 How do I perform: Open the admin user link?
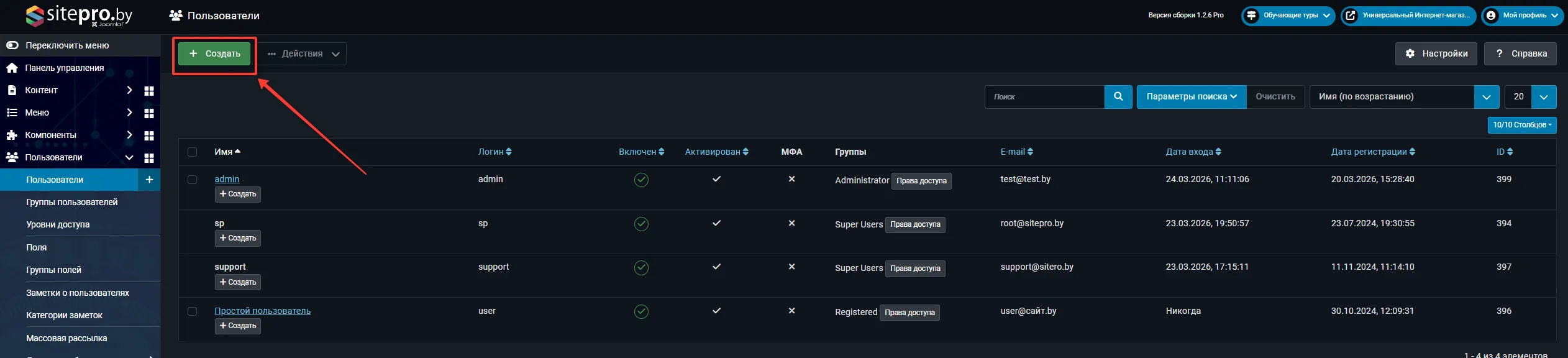click(227, 179)
